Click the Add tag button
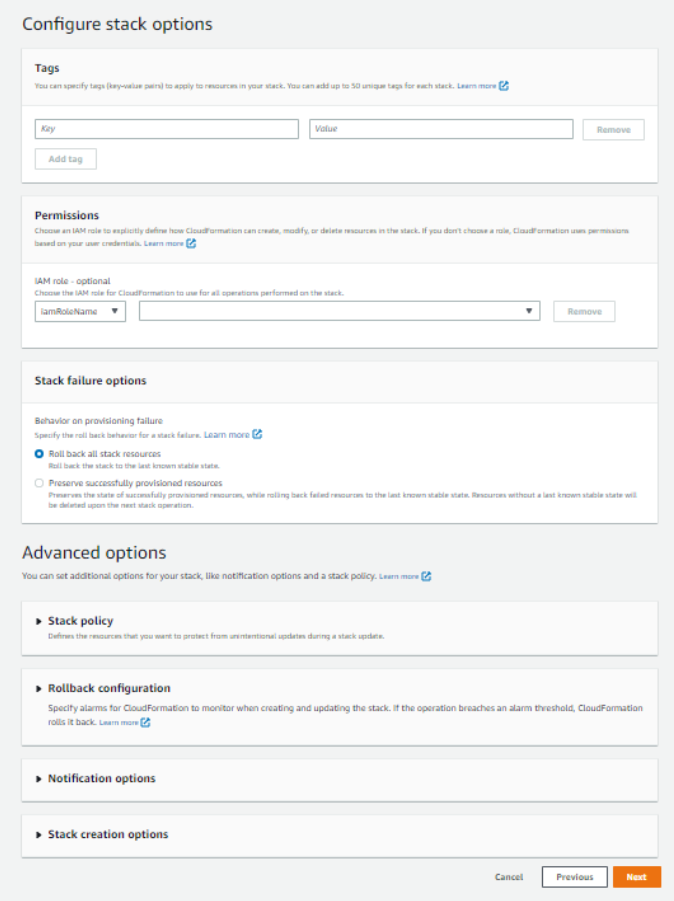This screenshot has width=674, height=901. 66,159
